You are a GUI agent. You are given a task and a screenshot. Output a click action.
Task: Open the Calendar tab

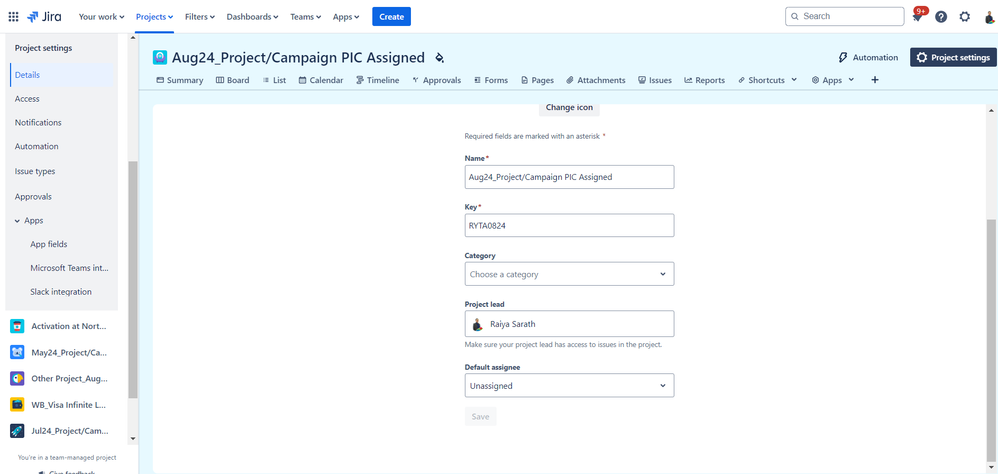click(x=321, y=80)
